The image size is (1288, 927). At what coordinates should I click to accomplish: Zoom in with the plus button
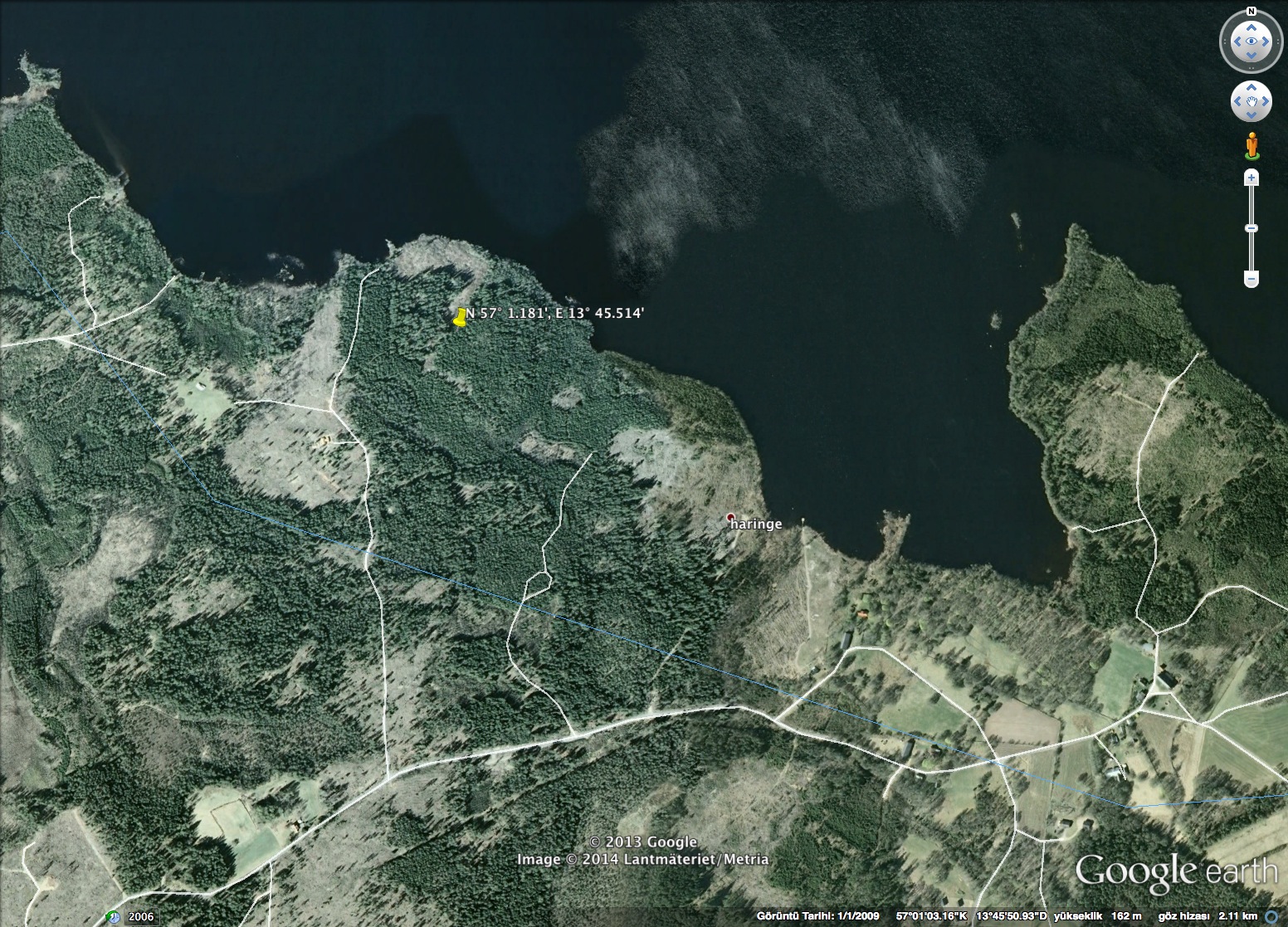coord(1251,178)
